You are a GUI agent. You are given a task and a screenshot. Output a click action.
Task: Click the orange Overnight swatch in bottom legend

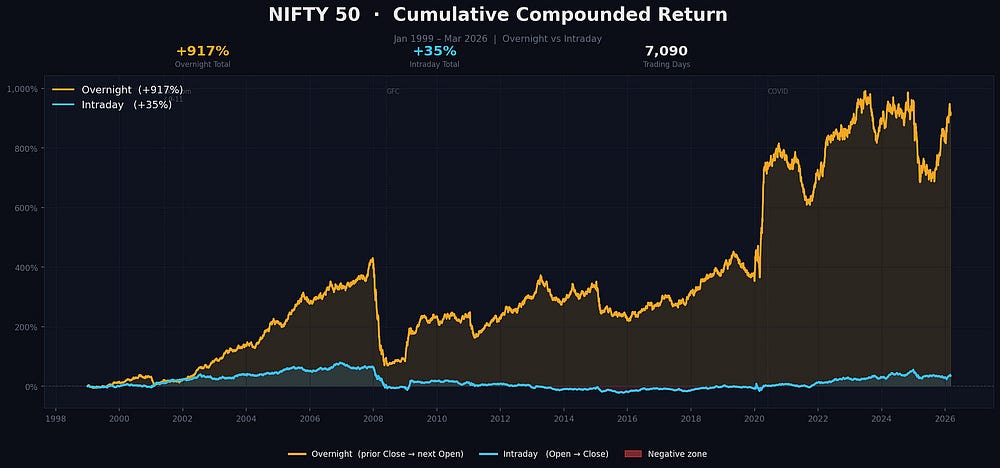point(297,454)
